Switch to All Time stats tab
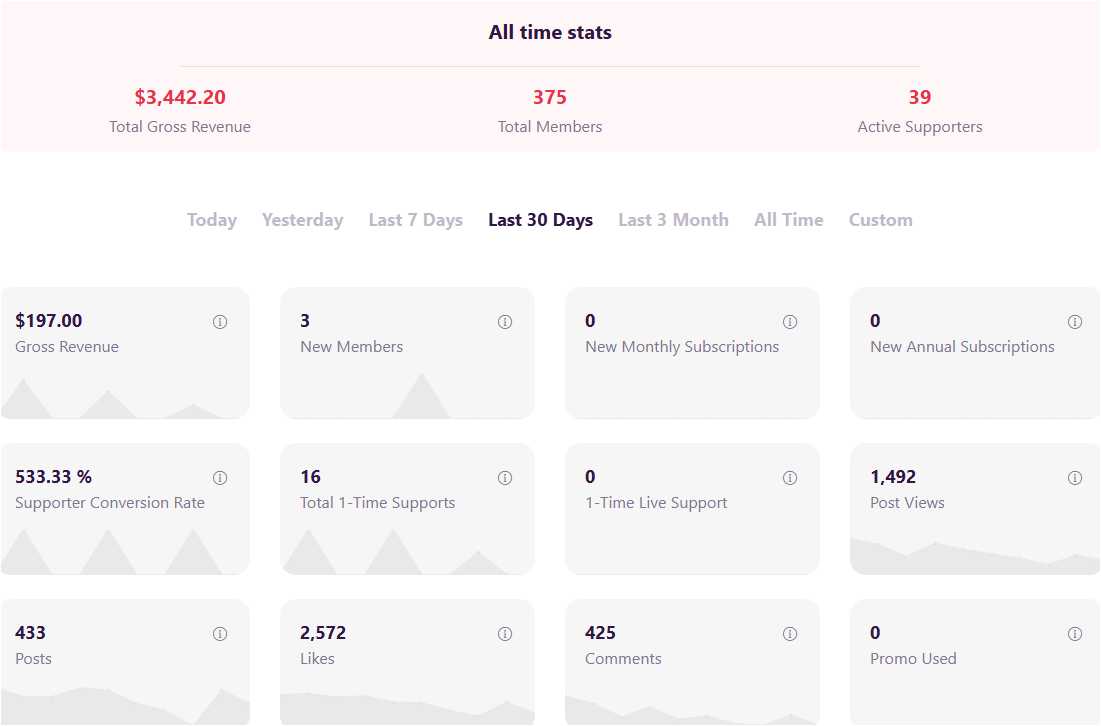 pyautogui.click(x=789, y=220)
